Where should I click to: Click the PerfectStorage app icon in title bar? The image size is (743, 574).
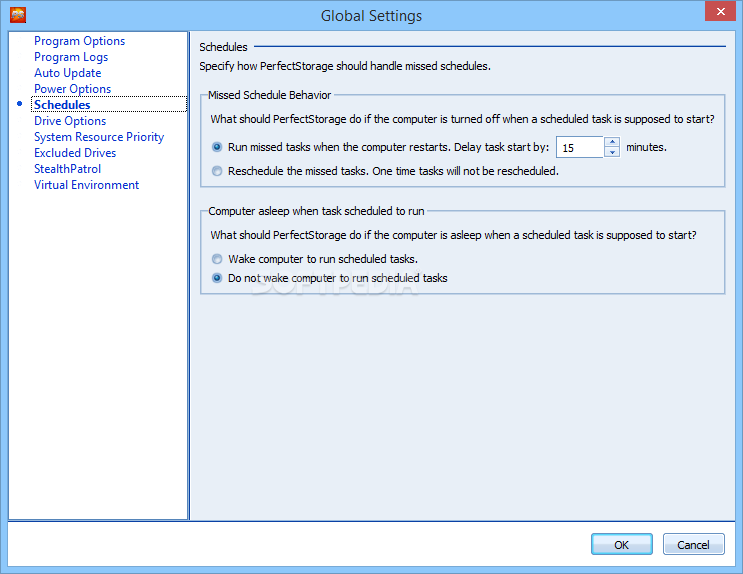click(18, 15)
